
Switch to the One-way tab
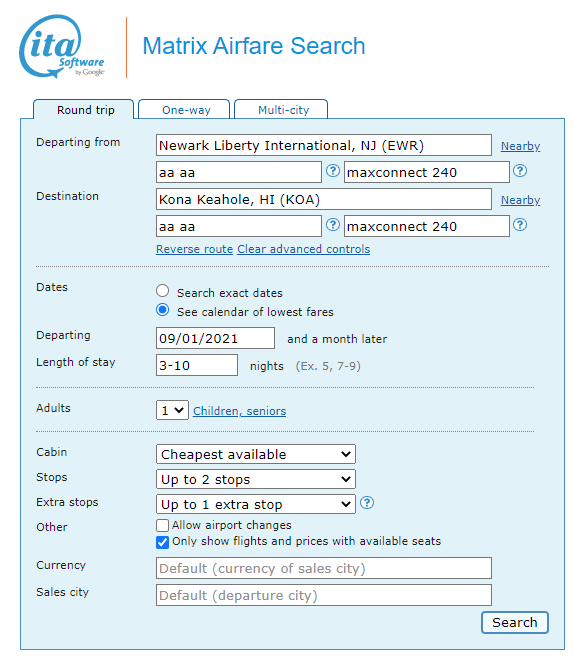[184, 110]
